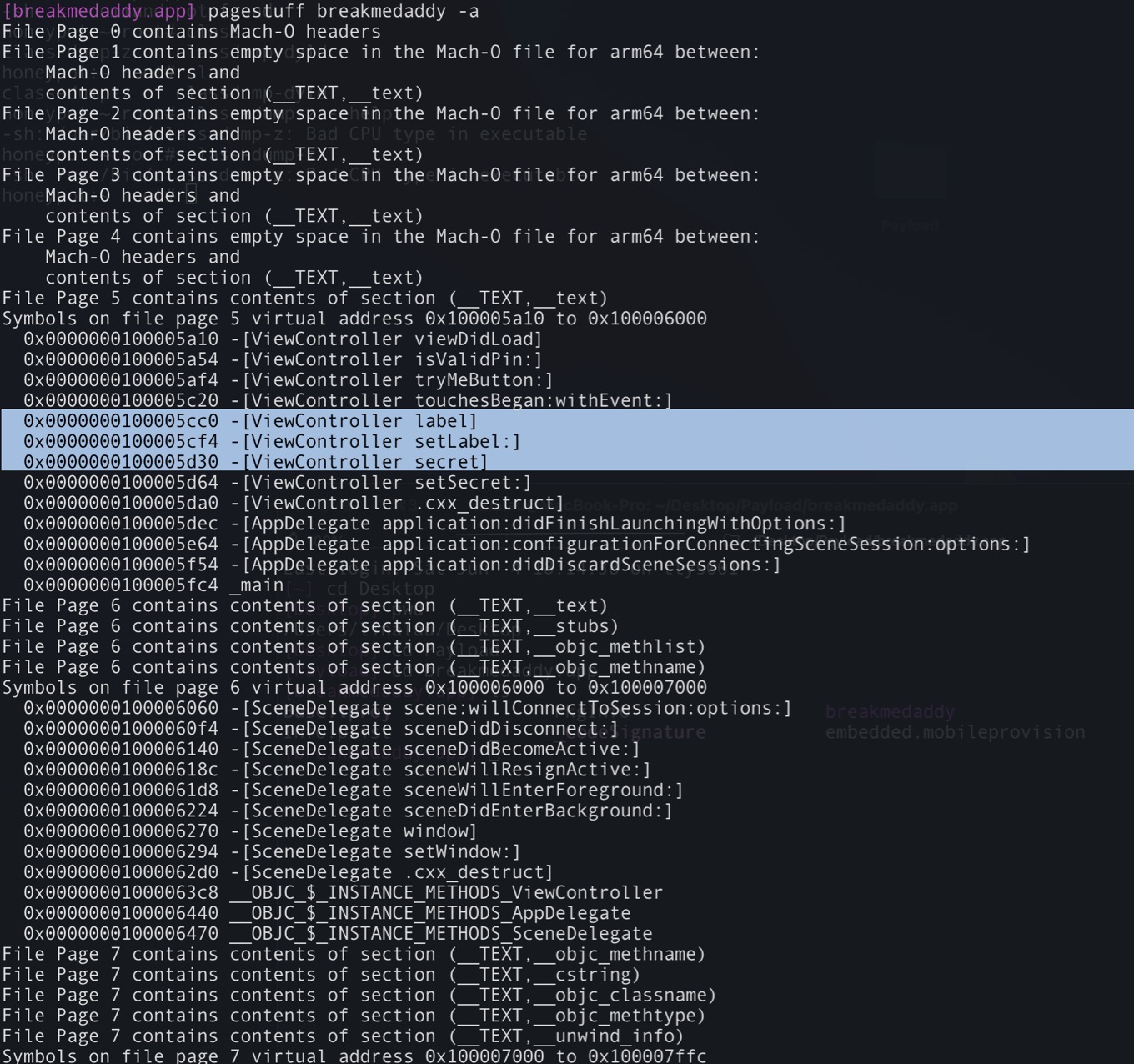Click the '-[SceneDelegate window]' symbol row
Screen dimensions: 1134x1064
250,831
